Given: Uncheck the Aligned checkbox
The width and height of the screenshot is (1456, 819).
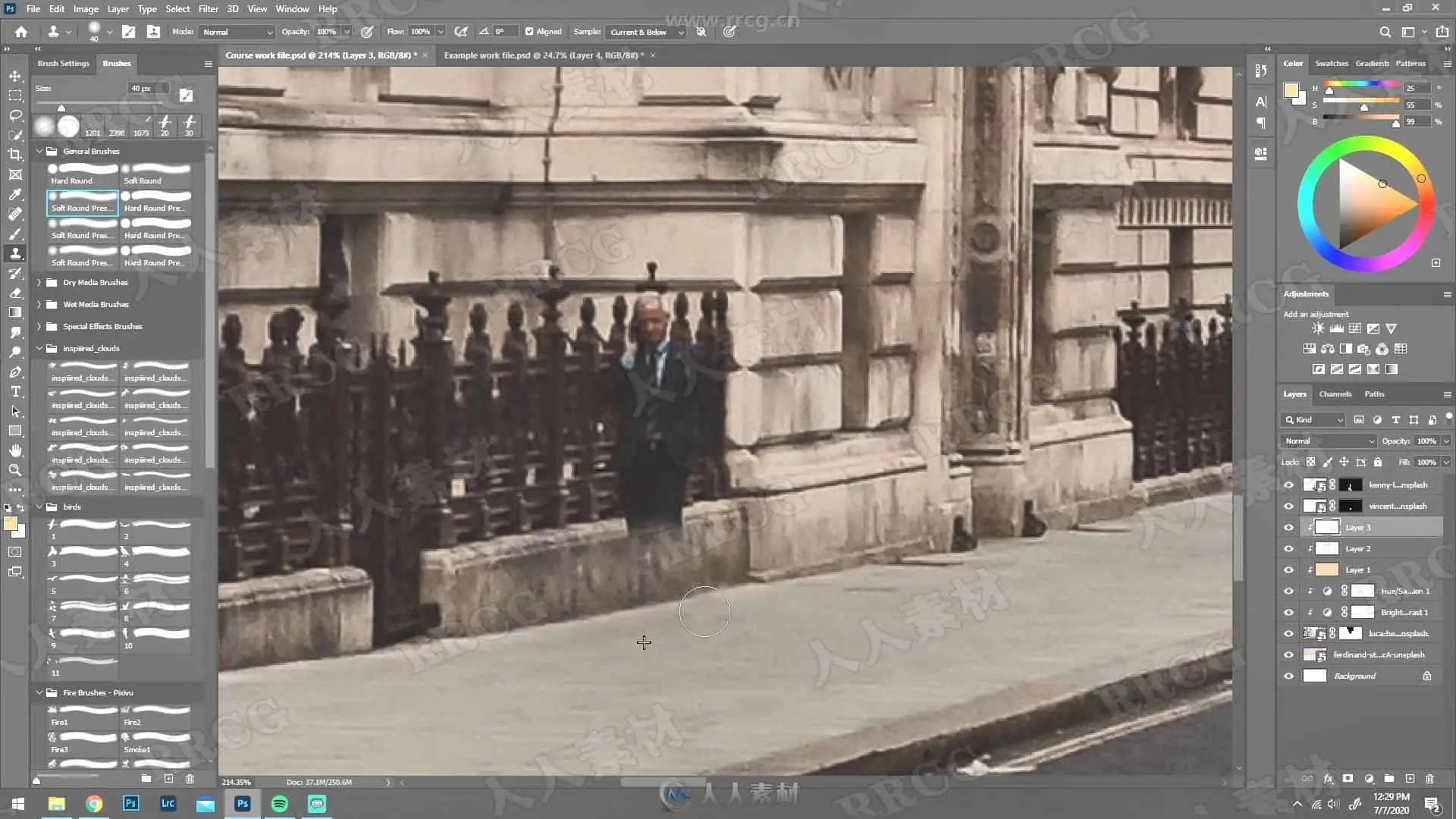Looking at the screenshot, I should (x=529, y=32).
